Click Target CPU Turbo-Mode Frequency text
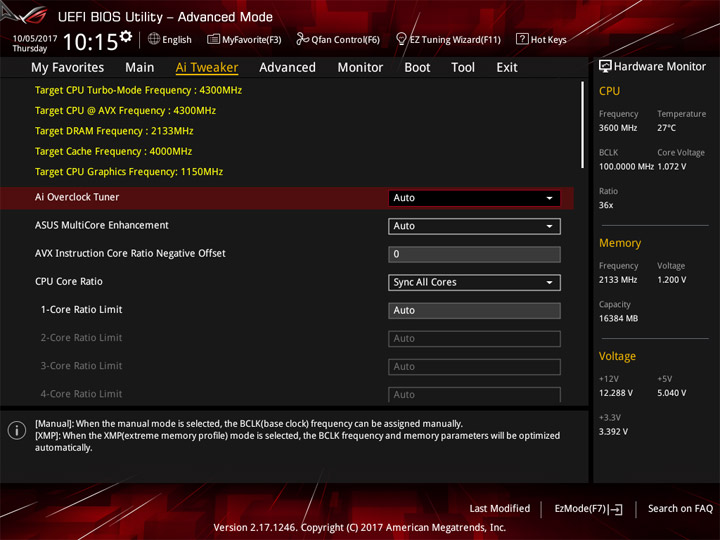This screenshot has width=720, height=540. click(138, 90)
